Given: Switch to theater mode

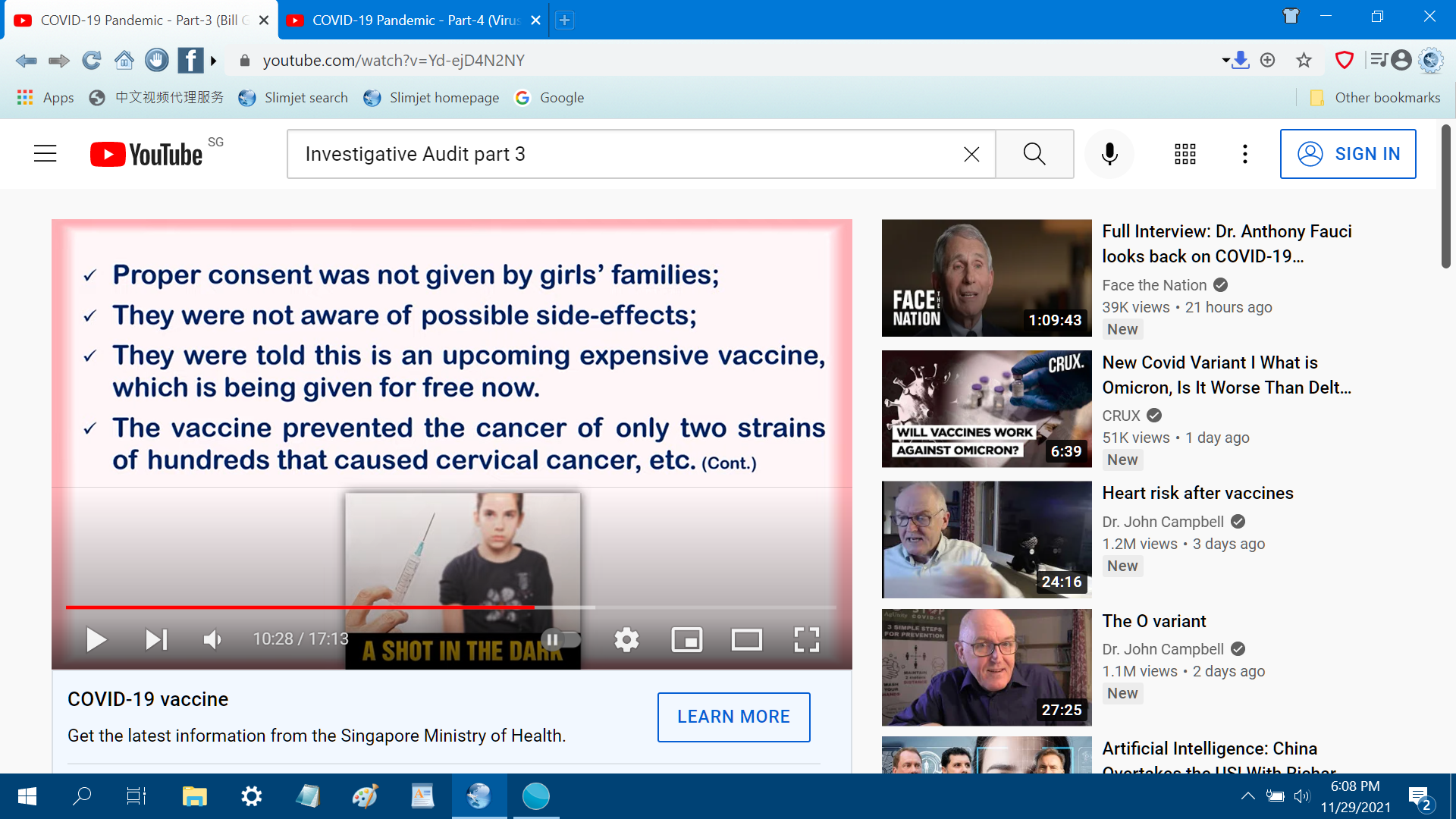Looking at the screenshot, I should (x=747, y=640).
